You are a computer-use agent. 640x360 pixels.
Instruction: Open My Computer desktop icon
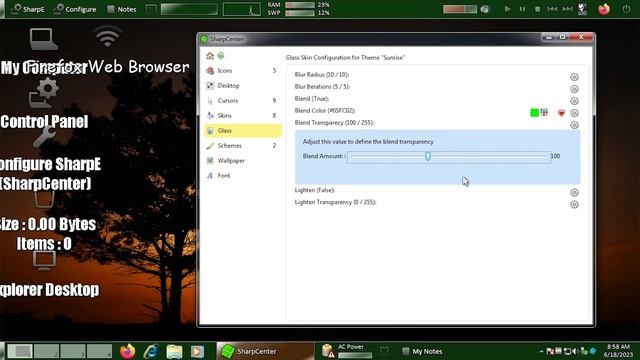pos(43,40)
